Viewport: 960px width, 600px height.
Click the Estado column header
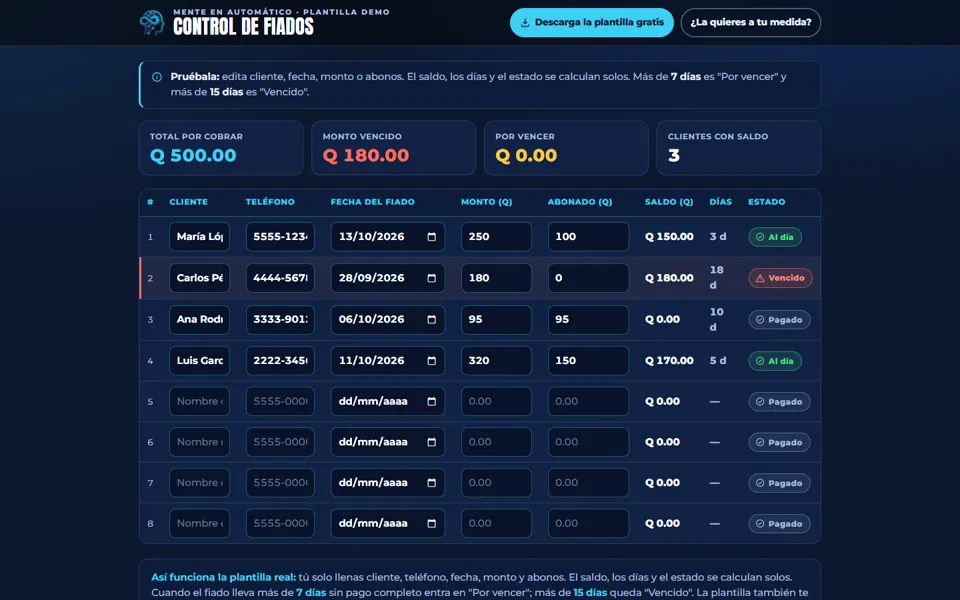(767, 202)
